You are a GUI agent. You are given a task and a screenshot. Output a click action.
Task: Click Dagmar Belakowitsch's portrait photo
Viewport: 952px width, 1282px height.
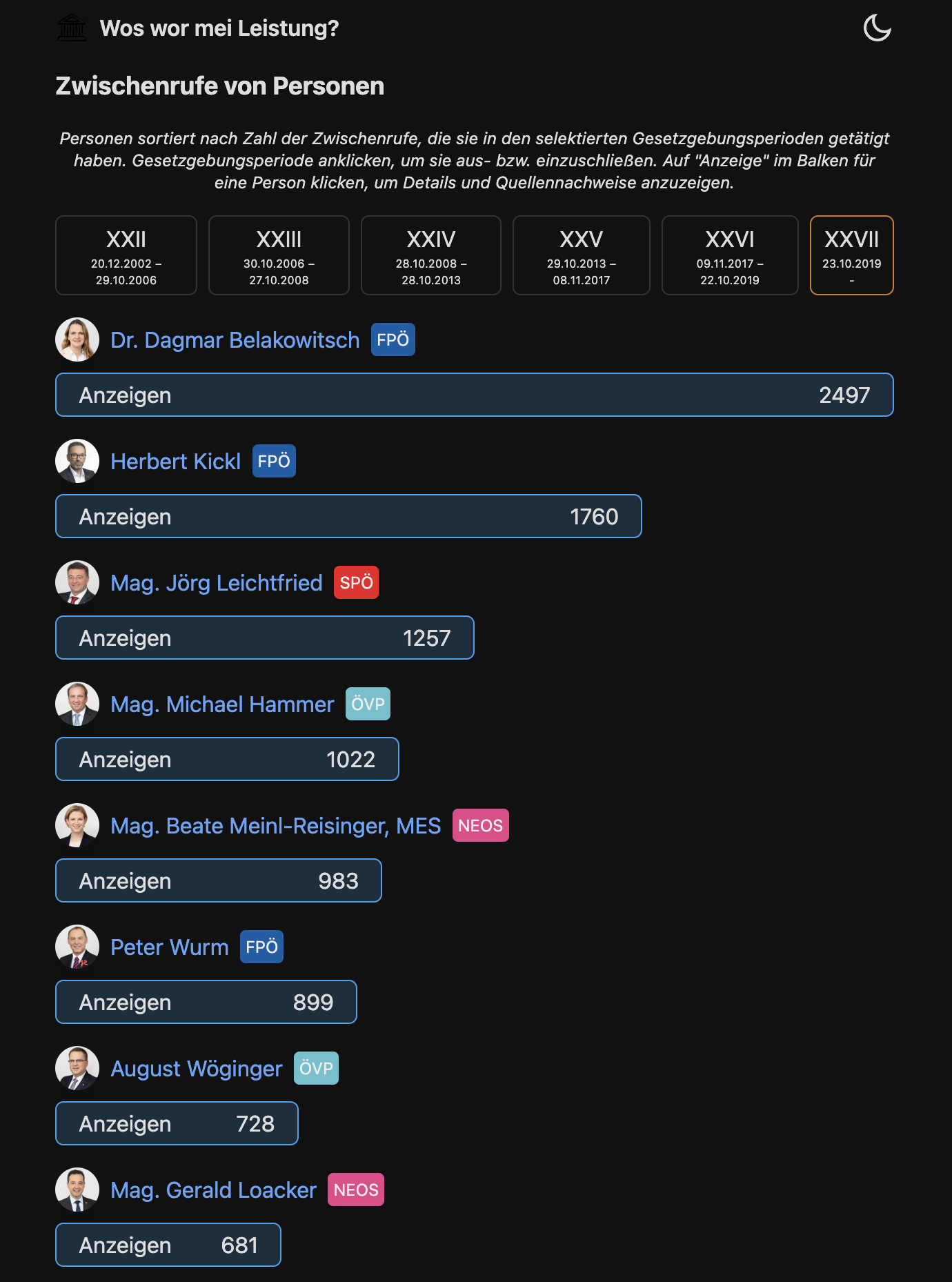click(x=77, y=339)
